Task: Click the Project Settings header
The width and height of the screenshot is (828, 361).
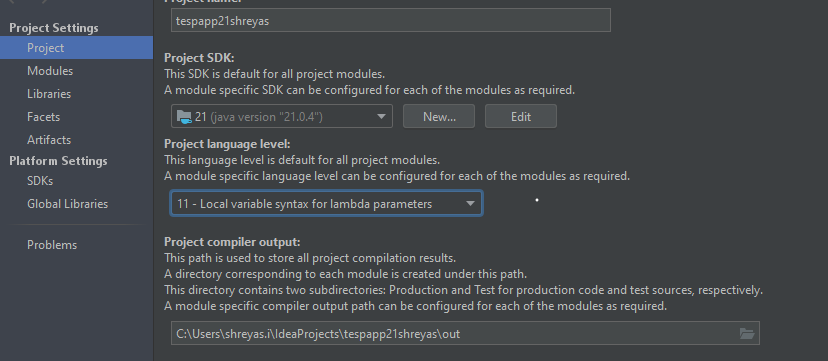Action: tap(54, 28)
